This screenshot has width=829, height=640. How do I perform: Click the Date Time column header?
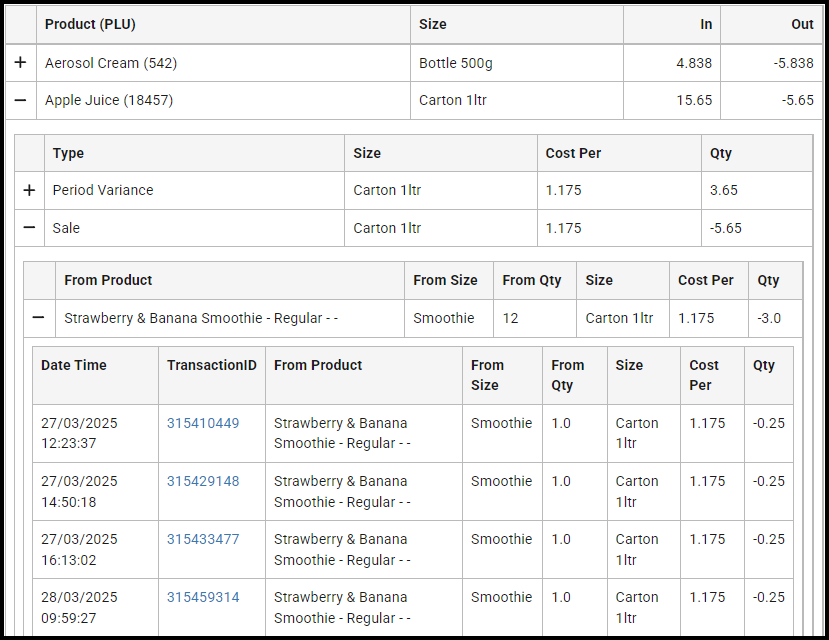pos(73,365)
